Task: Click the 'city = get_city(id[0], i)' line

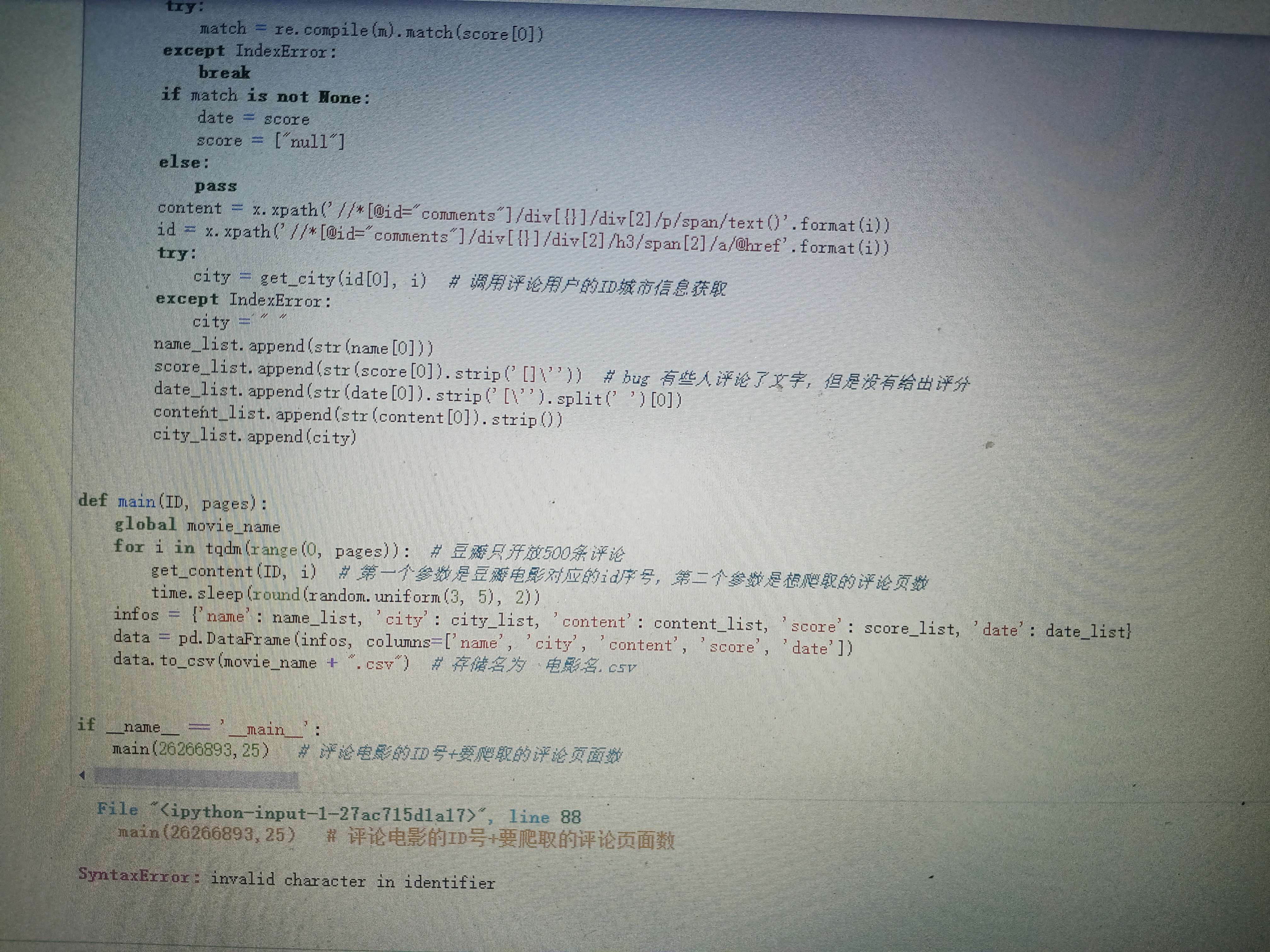Action: point(310,279)
